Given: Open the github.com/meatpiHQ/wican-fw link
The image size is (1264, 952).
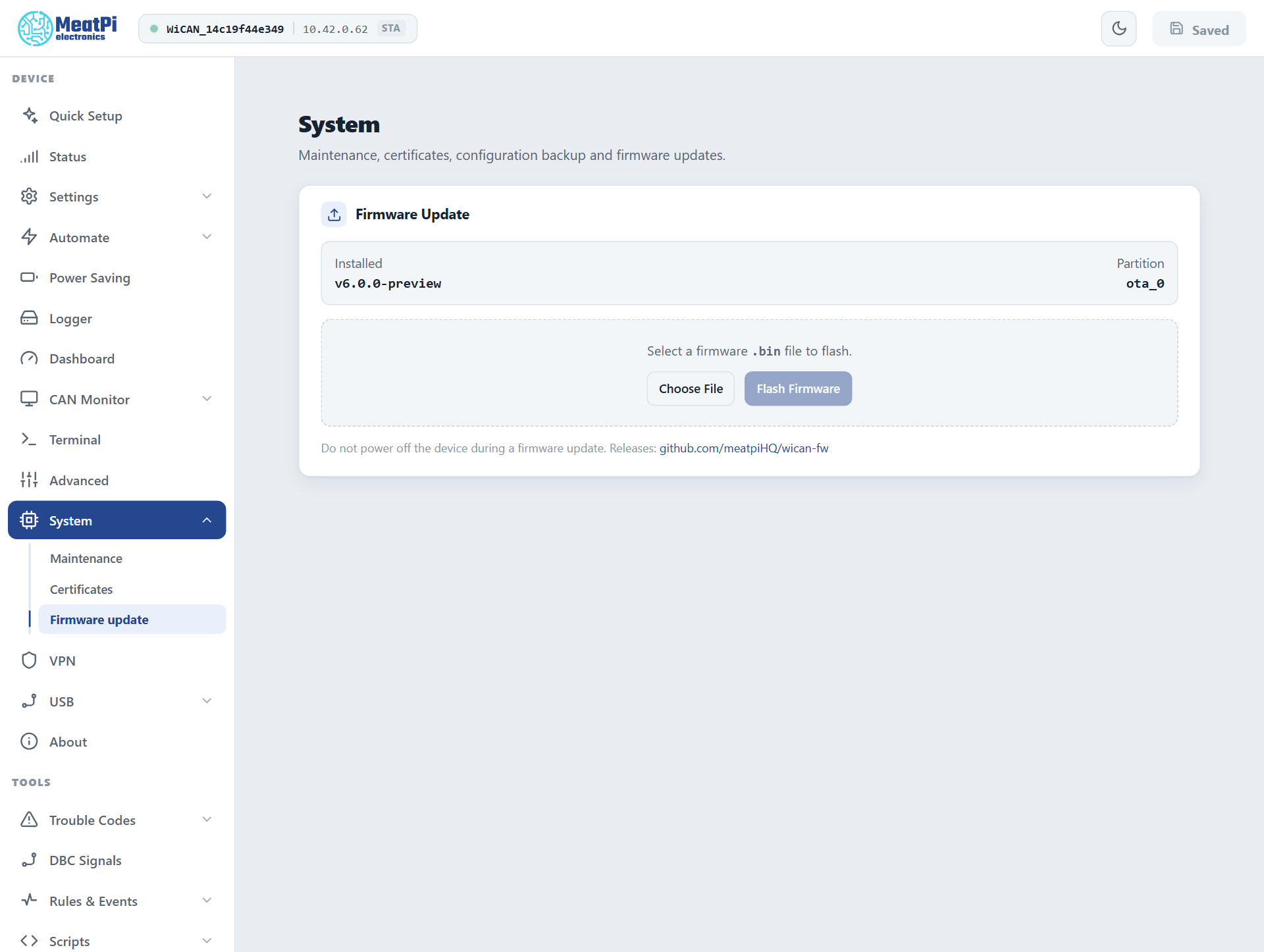Looking at the screenshot, I should [744, 448].
